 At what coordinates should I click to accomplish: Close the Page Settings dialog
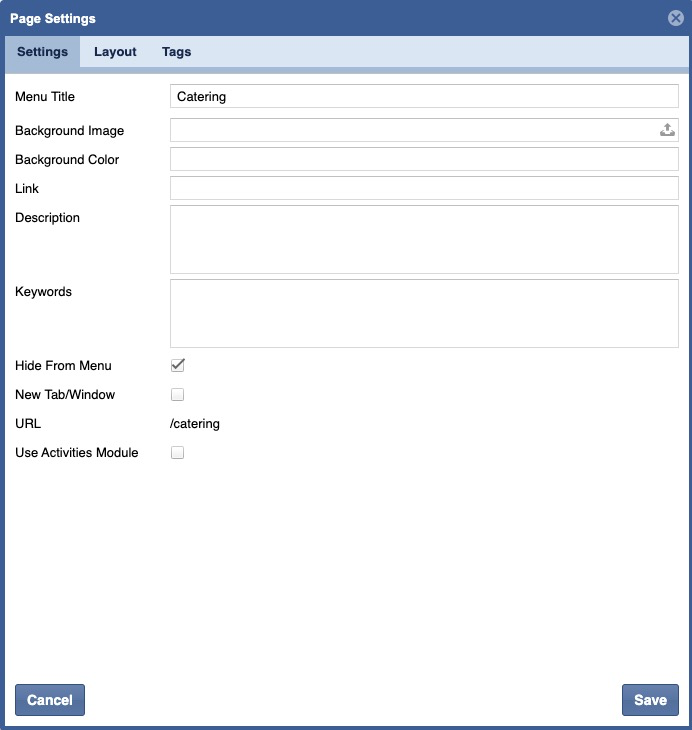[675, 18]
